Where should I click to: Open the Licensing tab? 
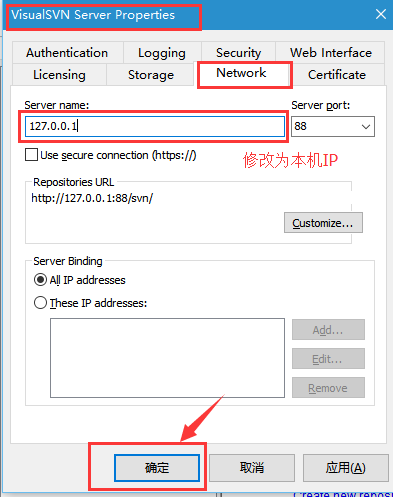click(x=59, y=75)
